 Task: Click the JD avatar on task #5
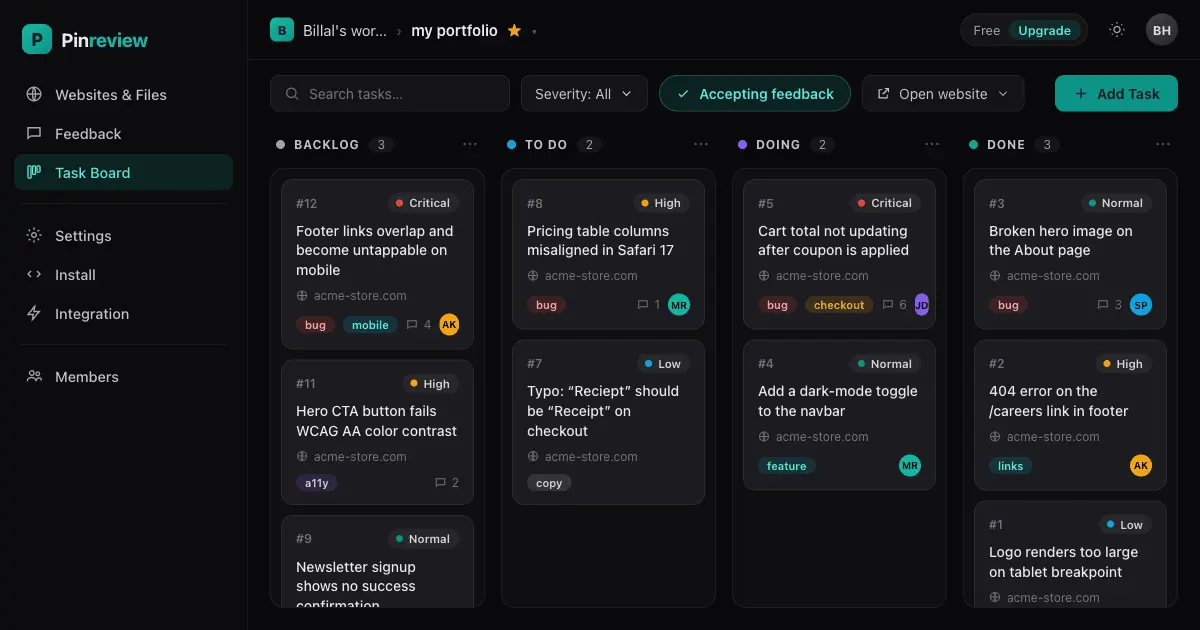tap(921, 305)
